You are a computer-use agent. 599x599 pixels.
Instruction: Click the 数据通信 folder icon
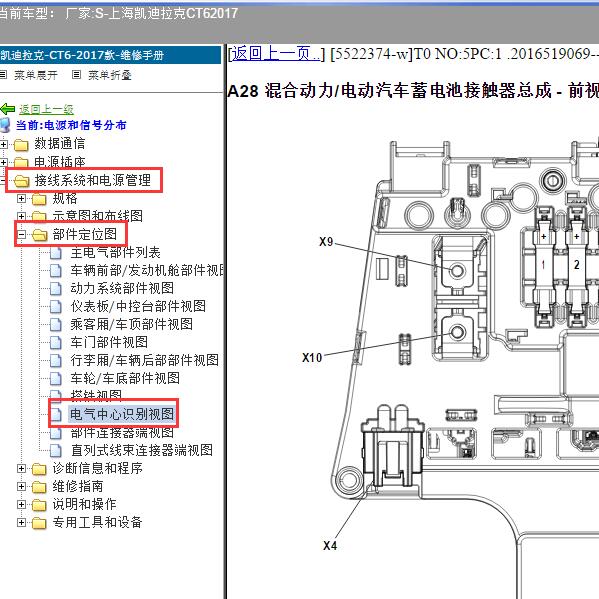[21, 145]
